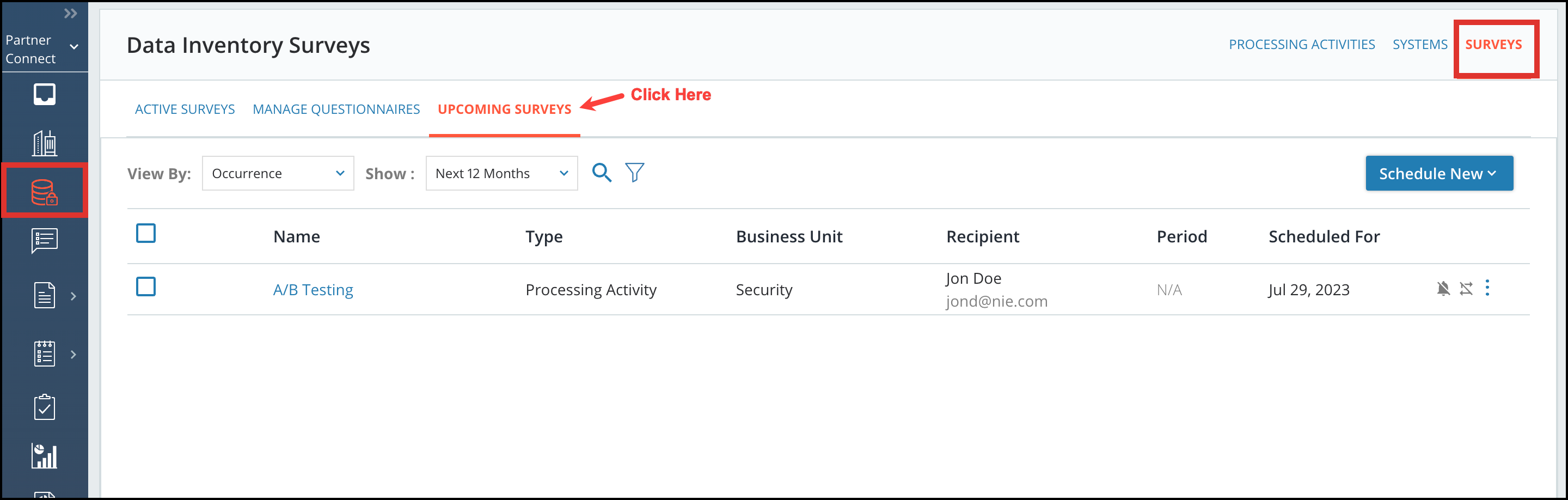This screenshot has height=500, width=1568.
Task: Open the filter funnel icon
Action: [x=634, y=173]
